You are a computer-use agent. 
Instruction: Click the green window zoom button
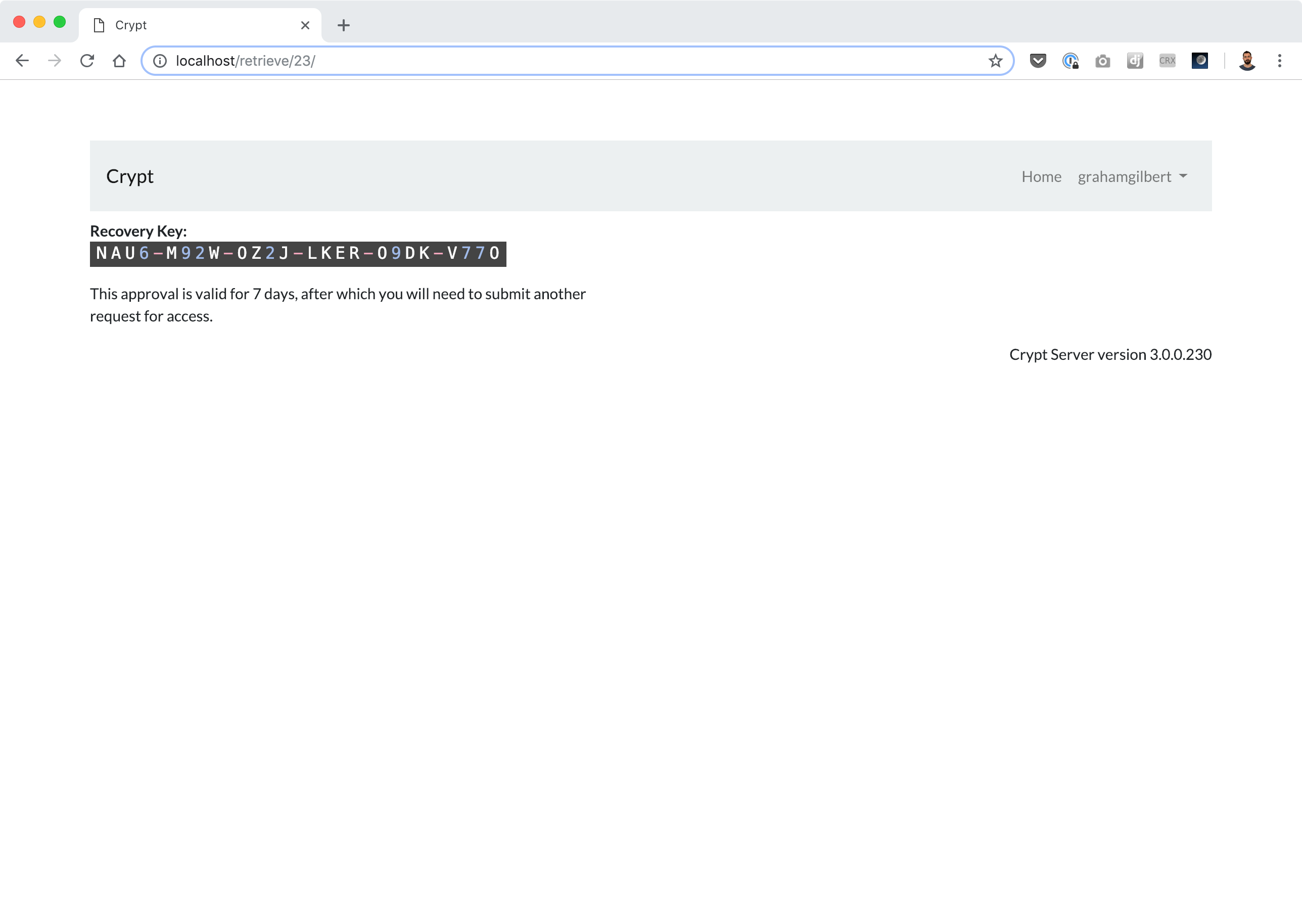point(59,22)
